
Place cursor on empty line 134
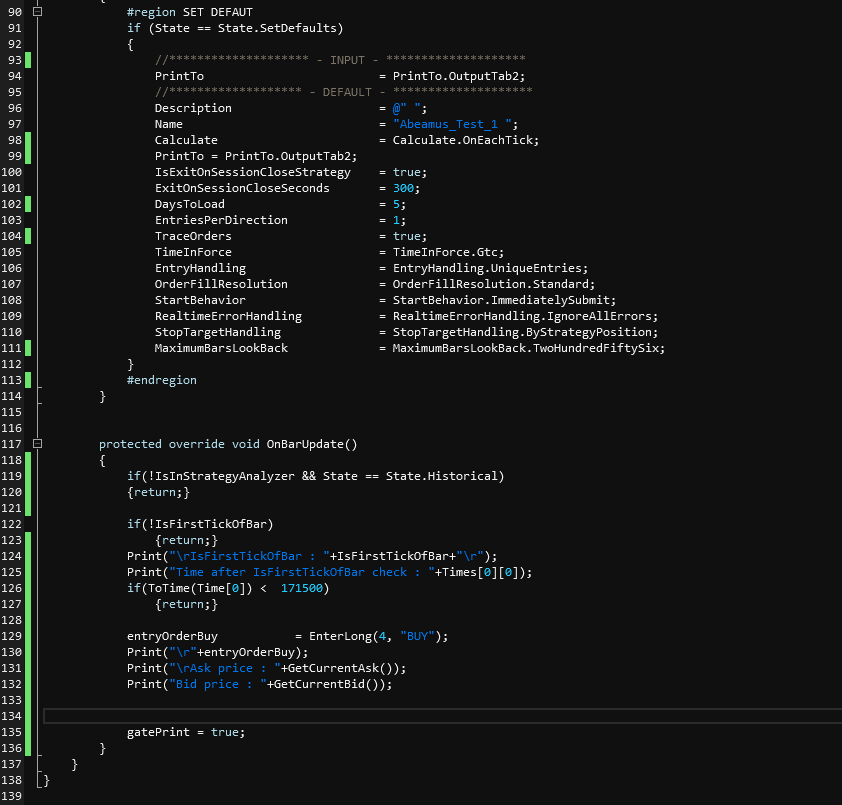(400, 716)
